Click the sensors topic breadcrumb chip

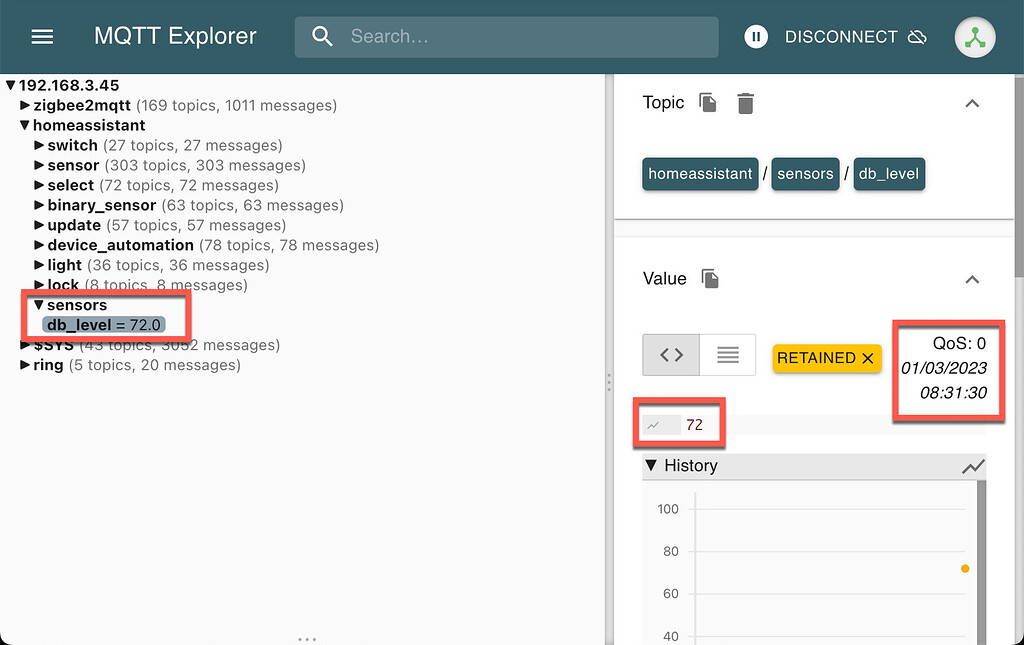pyautogui.click(x=805, y=174)
